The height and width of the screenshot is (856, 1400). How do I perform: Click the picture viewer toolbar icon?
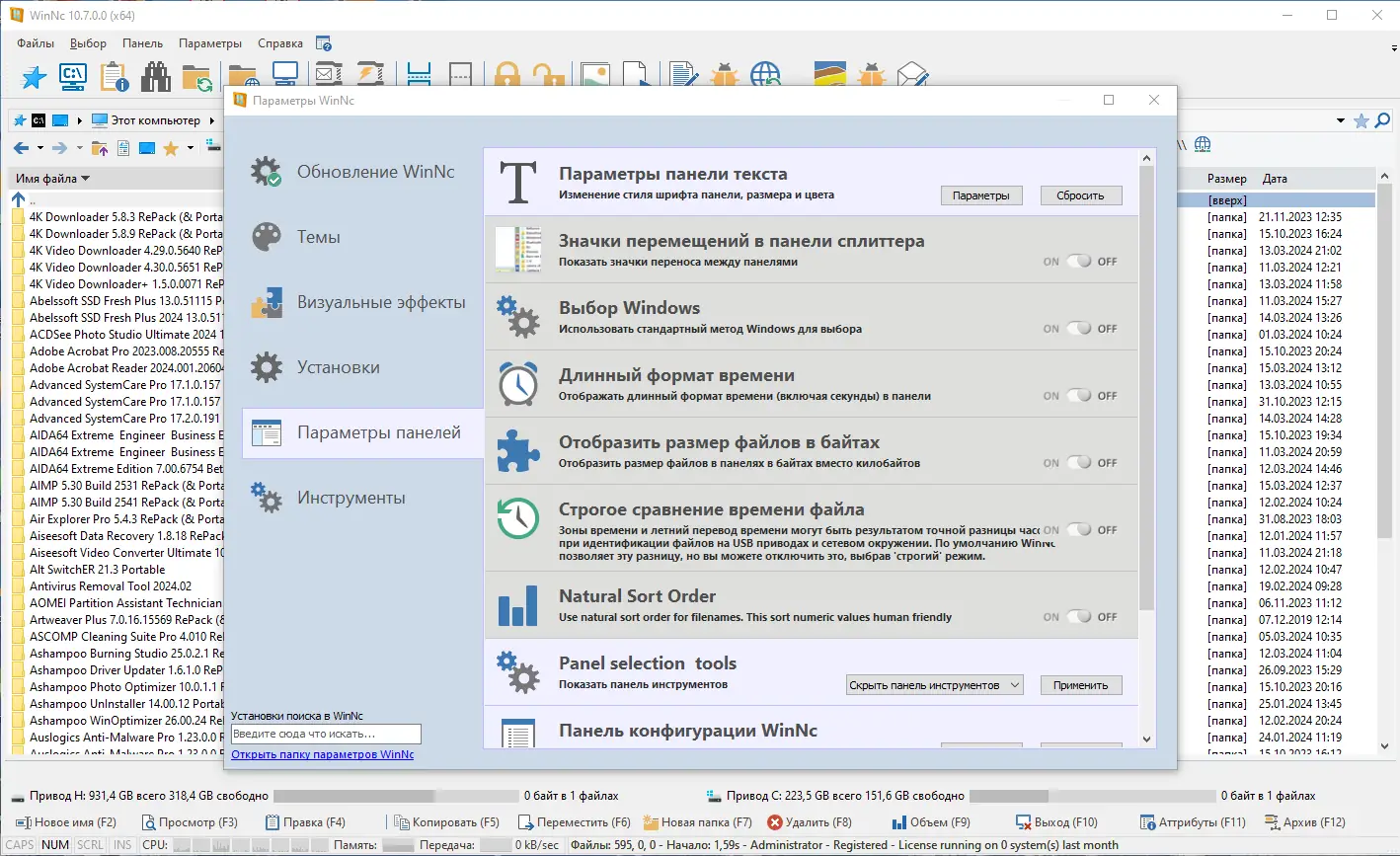pos(594,75)
